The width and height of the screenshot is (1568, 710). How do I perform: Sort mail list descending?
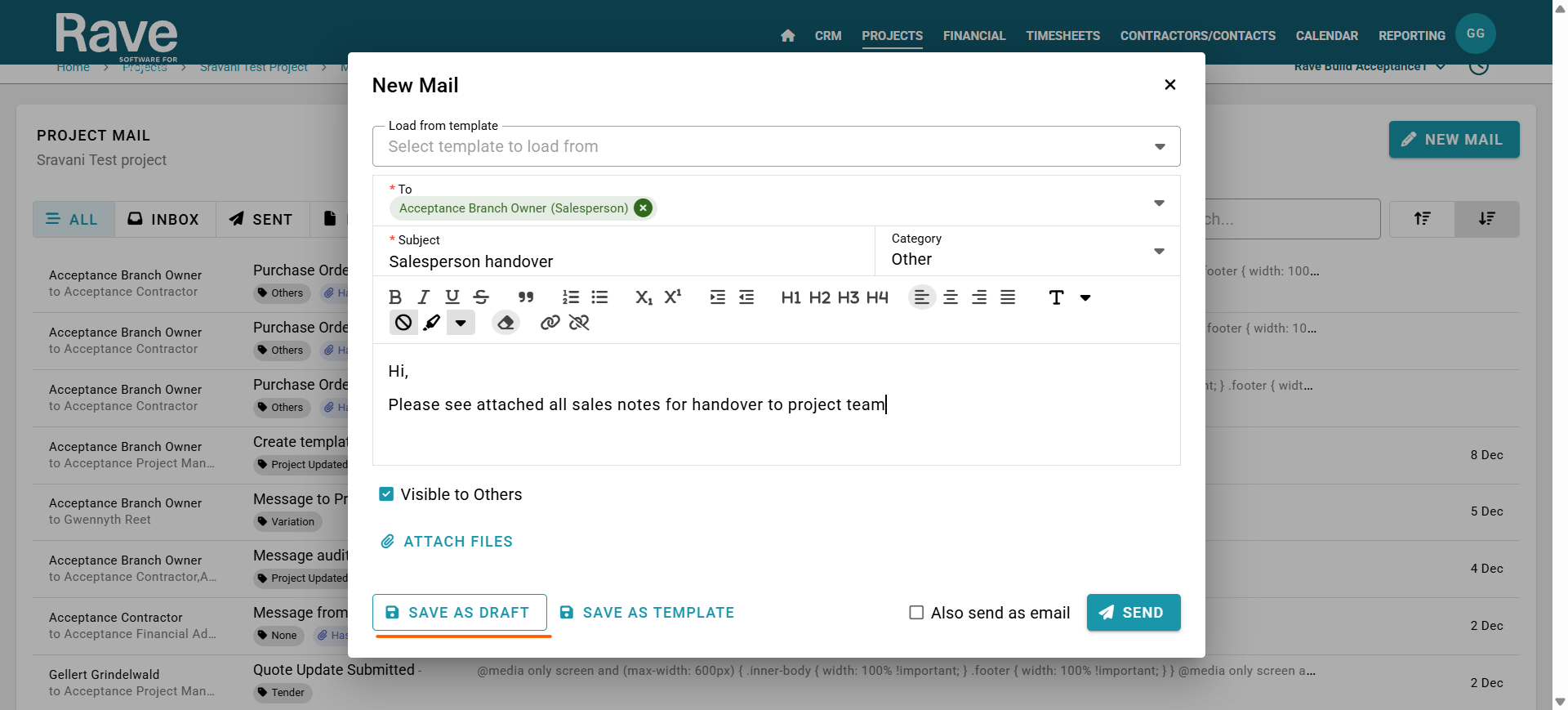[1487, 219]
